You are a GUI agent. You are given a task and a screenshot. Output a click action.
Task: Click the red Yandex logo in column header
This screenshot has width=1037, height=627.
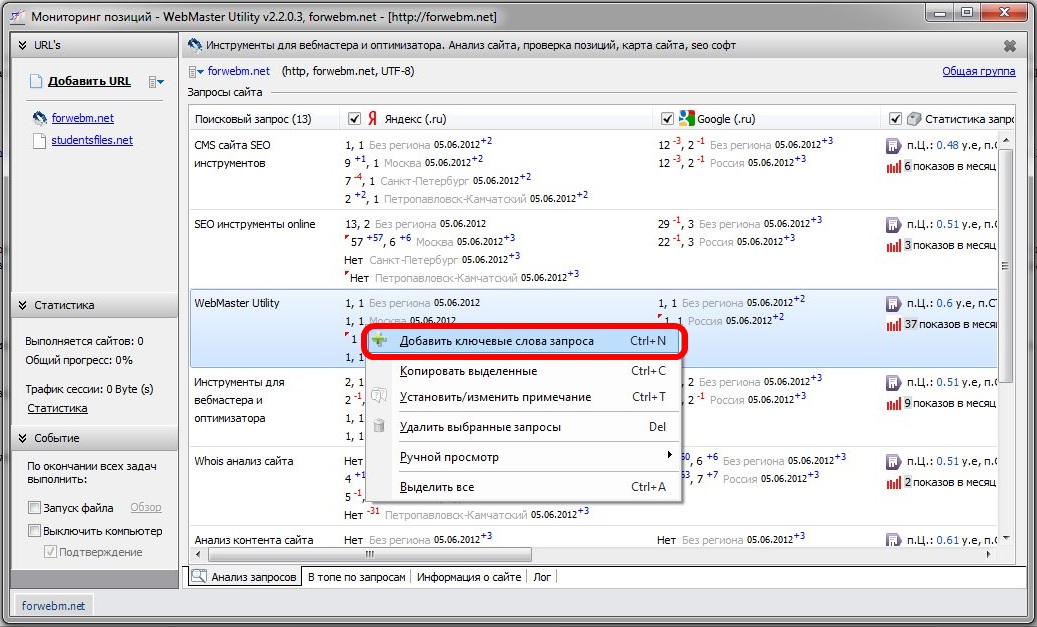[x=373, y=119]
